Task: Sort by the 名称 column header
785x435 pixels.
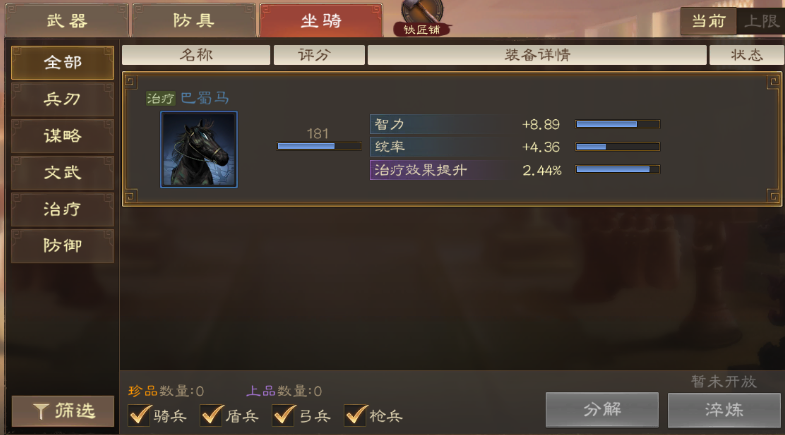Action: click(x=196, y=55)
